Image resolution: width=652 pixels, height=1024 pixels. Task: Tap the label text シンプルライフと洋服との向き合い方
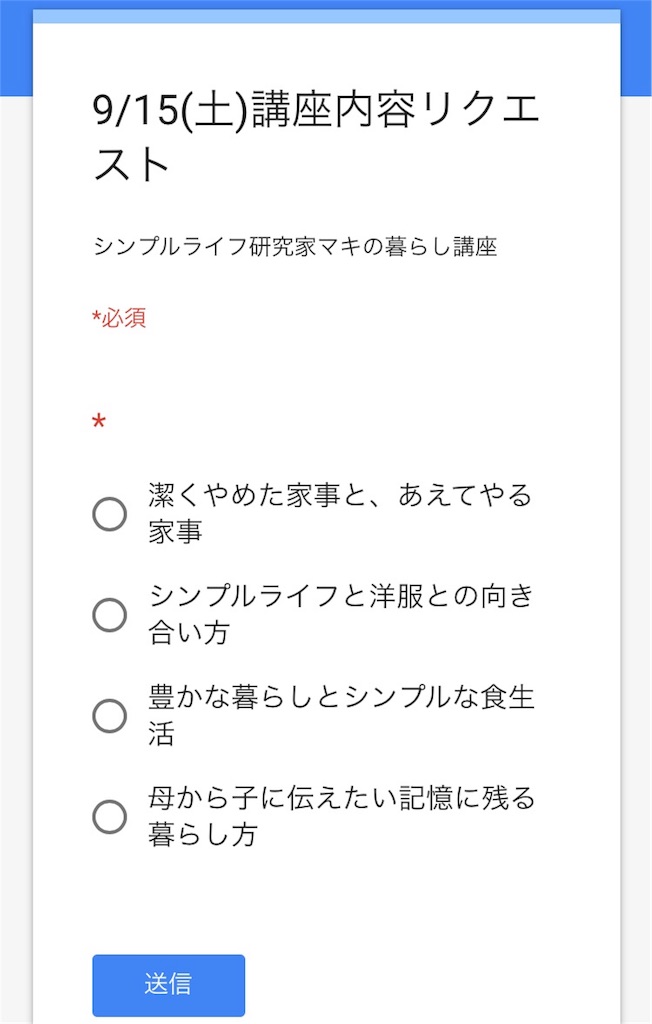(x=342, y=614)
